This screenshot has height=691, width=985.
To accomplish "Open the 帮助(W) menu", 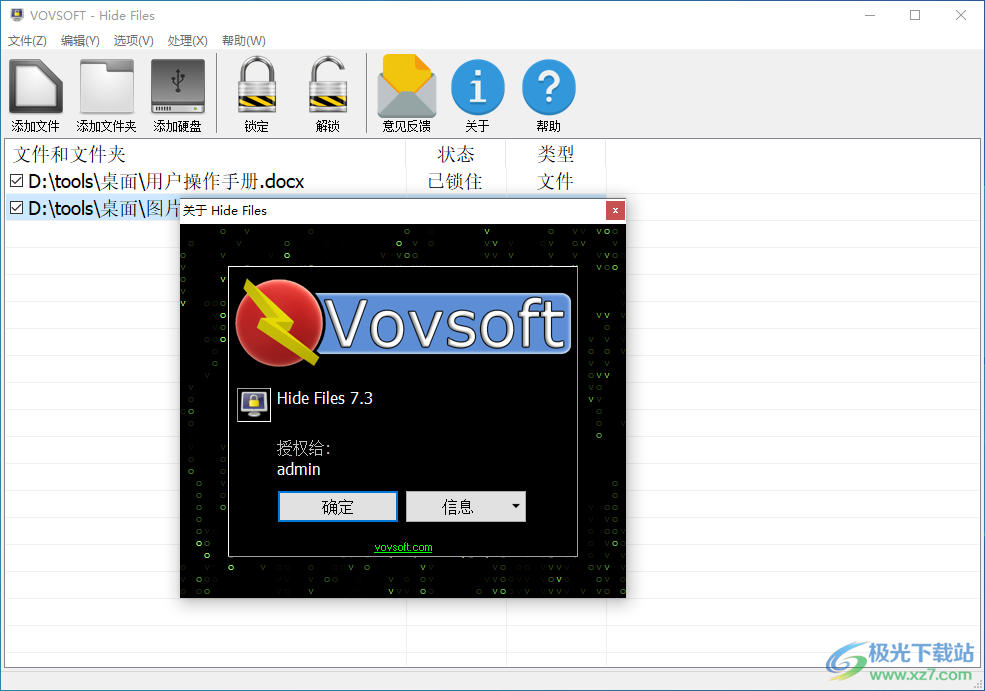I will coord(244,41).
